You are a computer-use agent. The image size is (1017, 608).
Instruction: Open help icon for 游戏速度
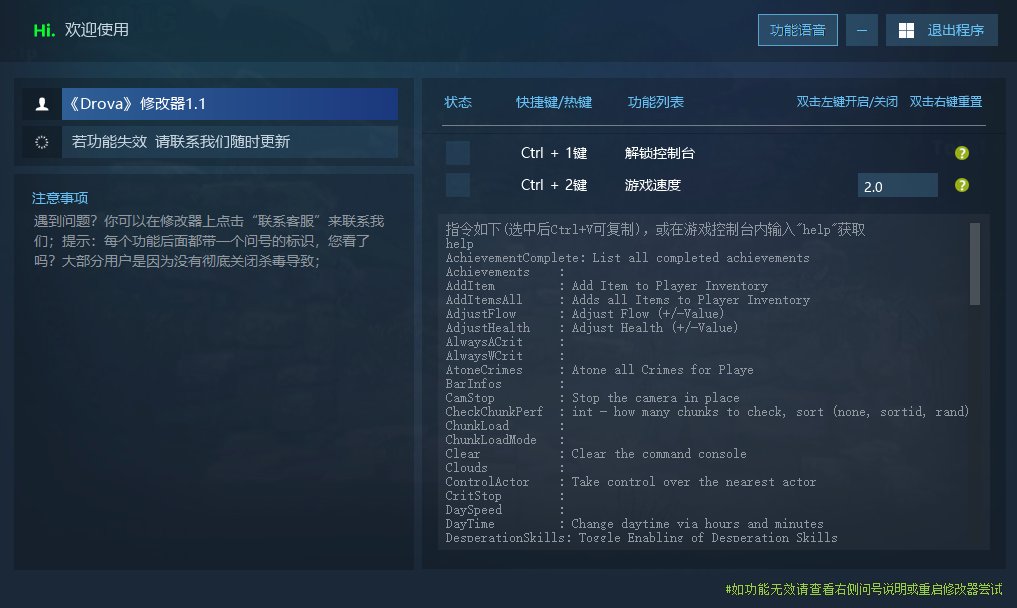click(962, 186)
